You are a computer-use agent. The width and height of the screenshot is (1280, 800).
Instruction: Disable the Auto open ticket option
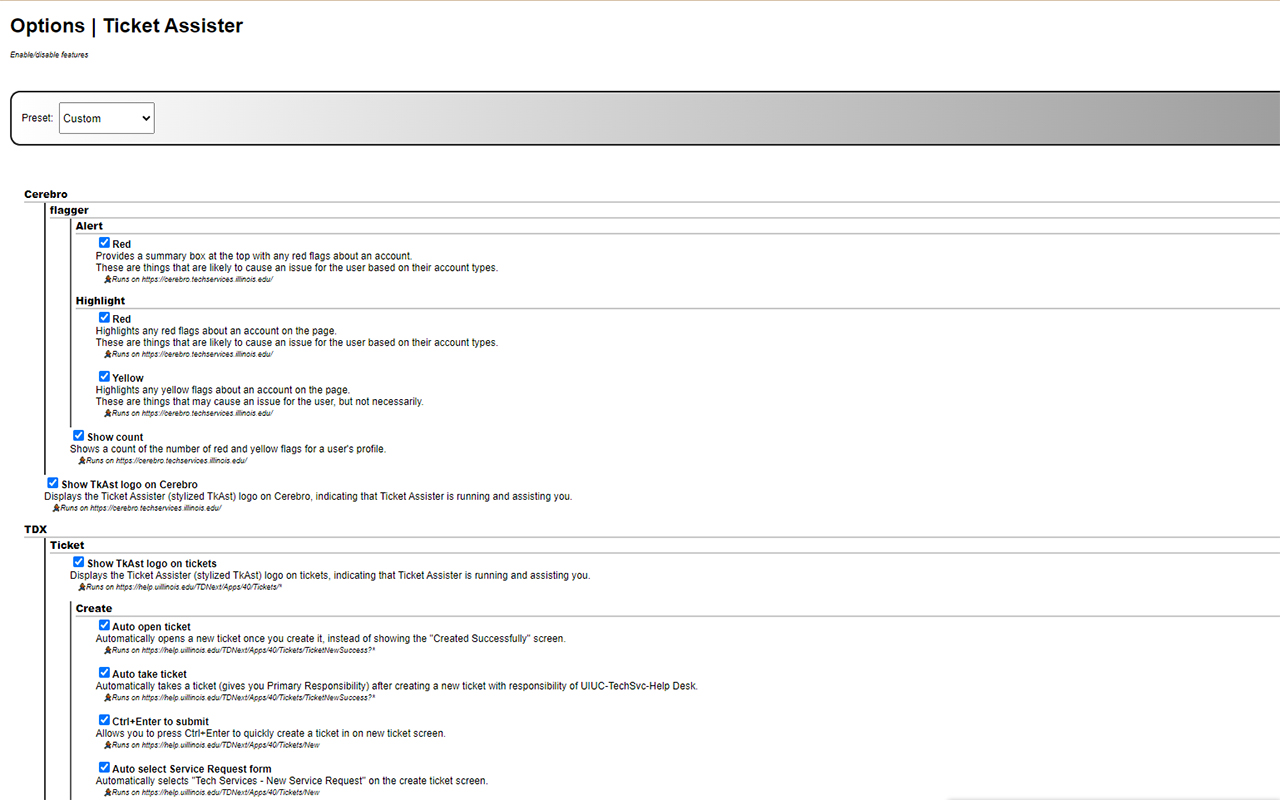click(x=104, y=626)
